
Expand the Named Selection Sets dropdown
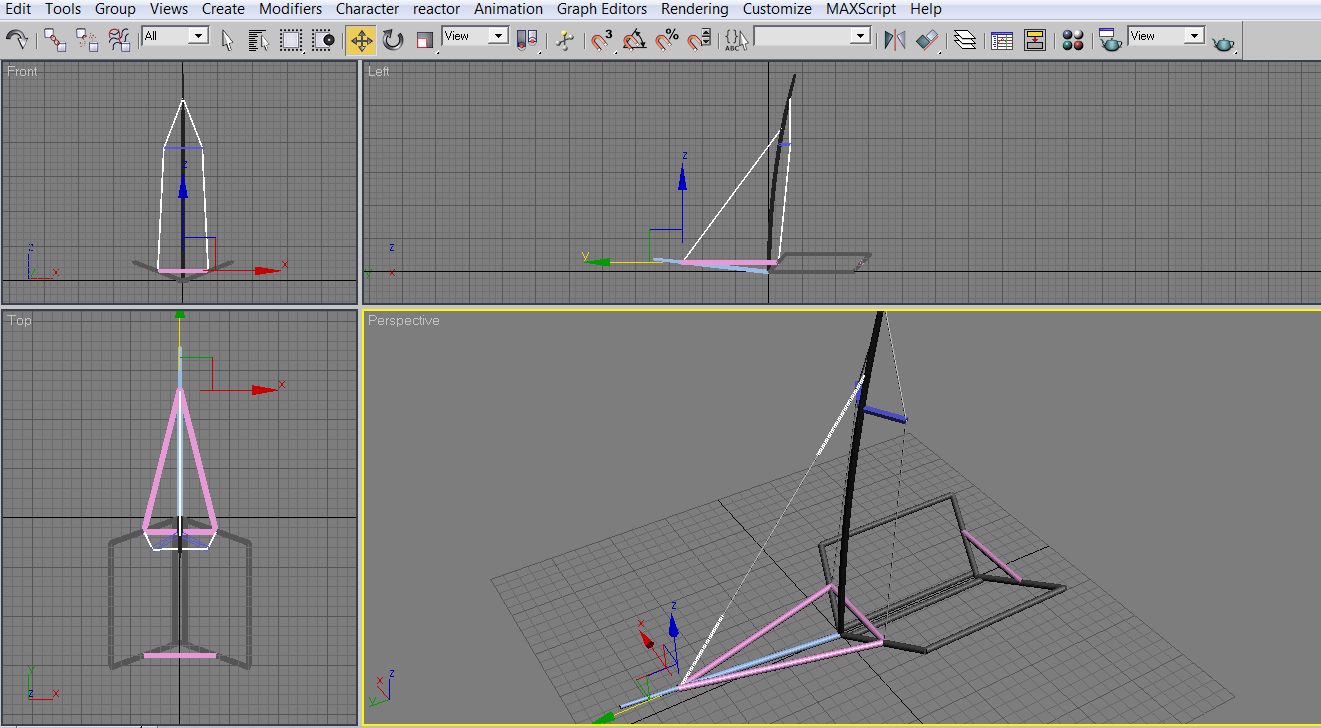coord(860,36)
